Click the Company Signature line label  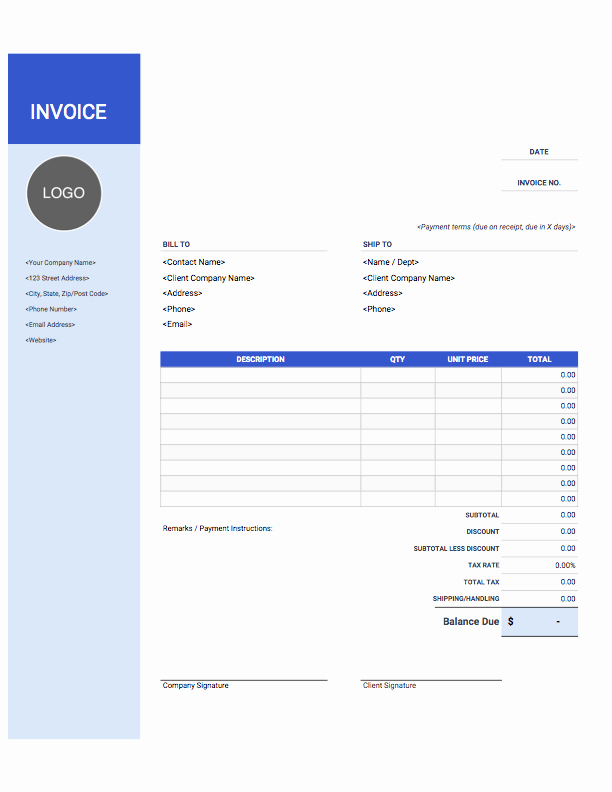[x=195, y=685]
